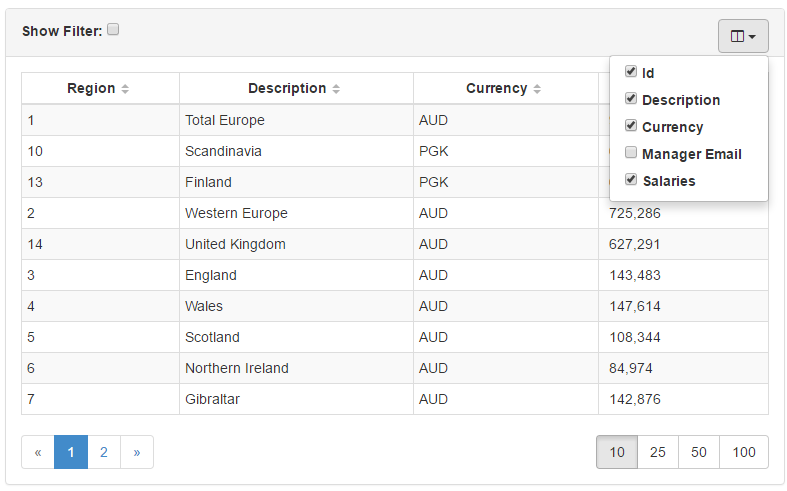Check the Manager Email column checkbox
Viewport: 787px width, 491px height.
(x=631, y=153)
